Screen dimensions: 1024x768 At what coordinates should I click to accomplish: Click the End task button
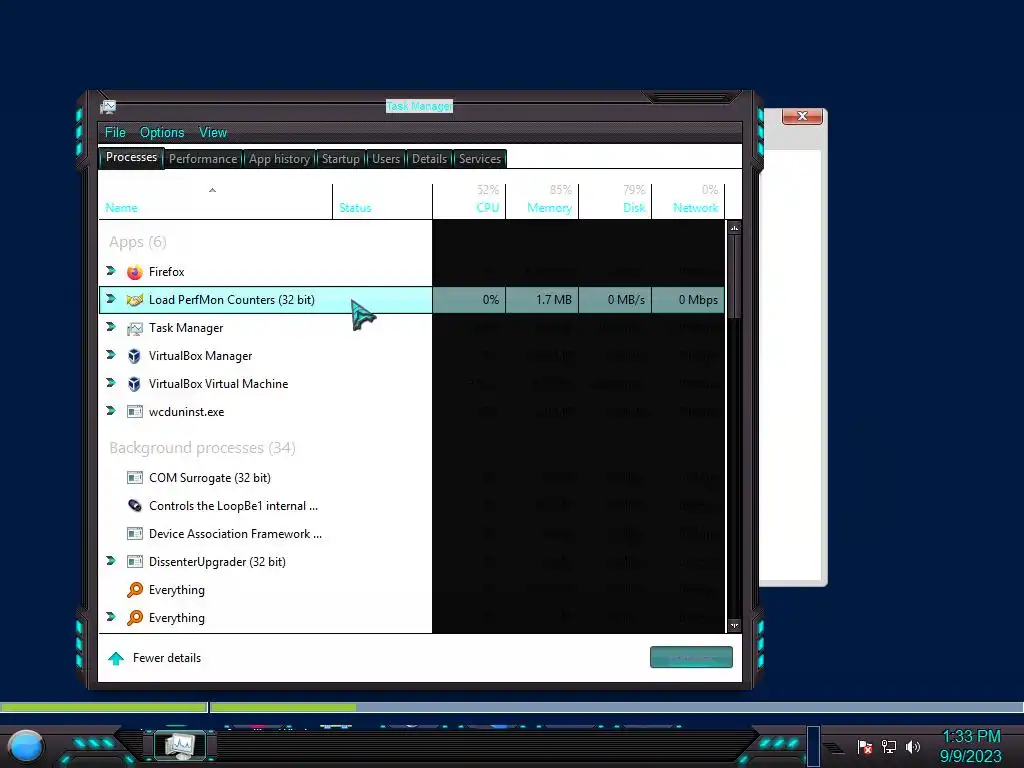tap(691, 658)
